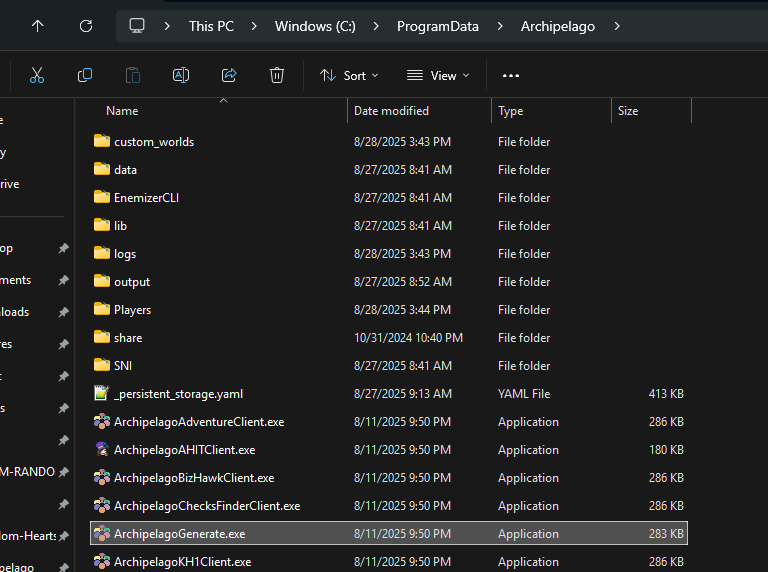
Task: Select ArchipelagoAHITClient.exe hat icon
Action: pyautogui.click(x=102, y=450)
